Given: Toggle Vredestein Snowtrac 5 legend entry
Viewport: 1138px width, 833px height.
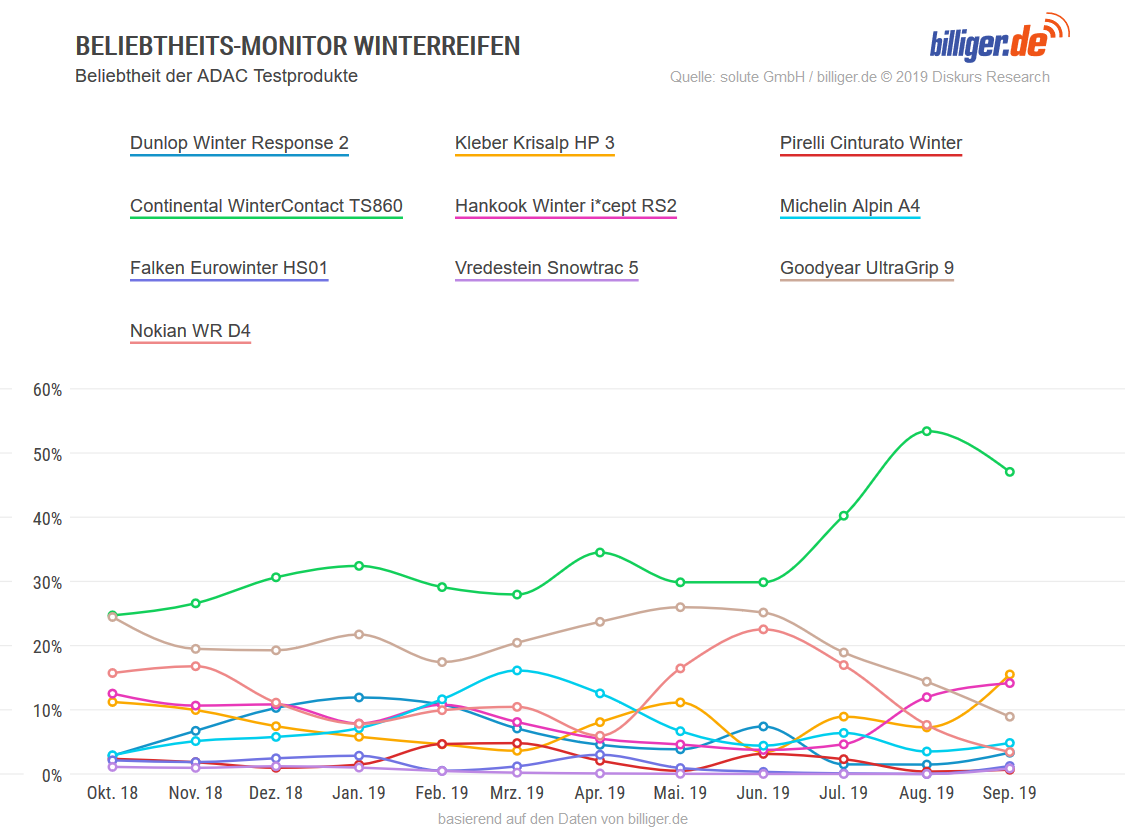Looking at the screenshot, I should pos(547,268).
